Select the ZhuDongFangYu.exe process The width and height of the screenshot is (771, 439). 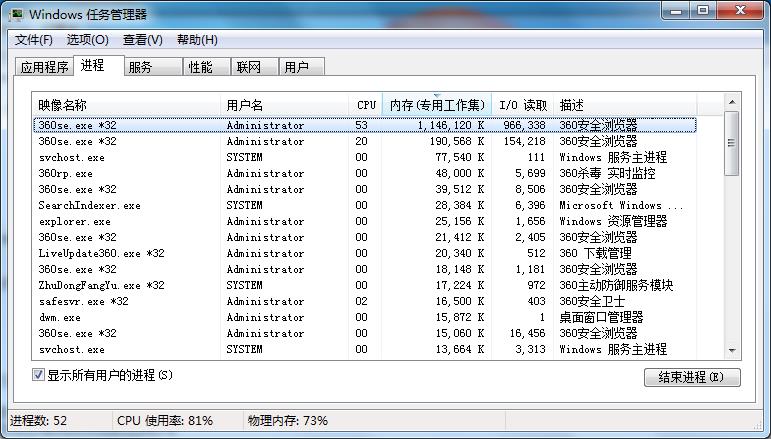tap(365, 285)
